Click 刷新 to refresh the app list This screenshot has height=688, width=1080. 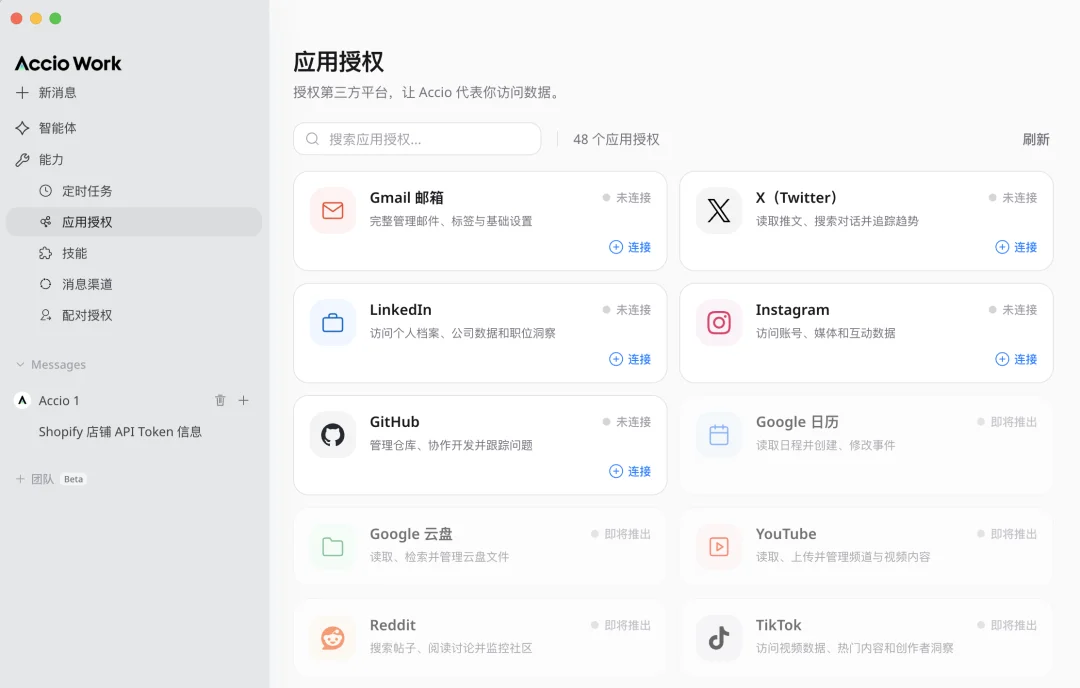pyautogui.click(x=1036, y=139)
